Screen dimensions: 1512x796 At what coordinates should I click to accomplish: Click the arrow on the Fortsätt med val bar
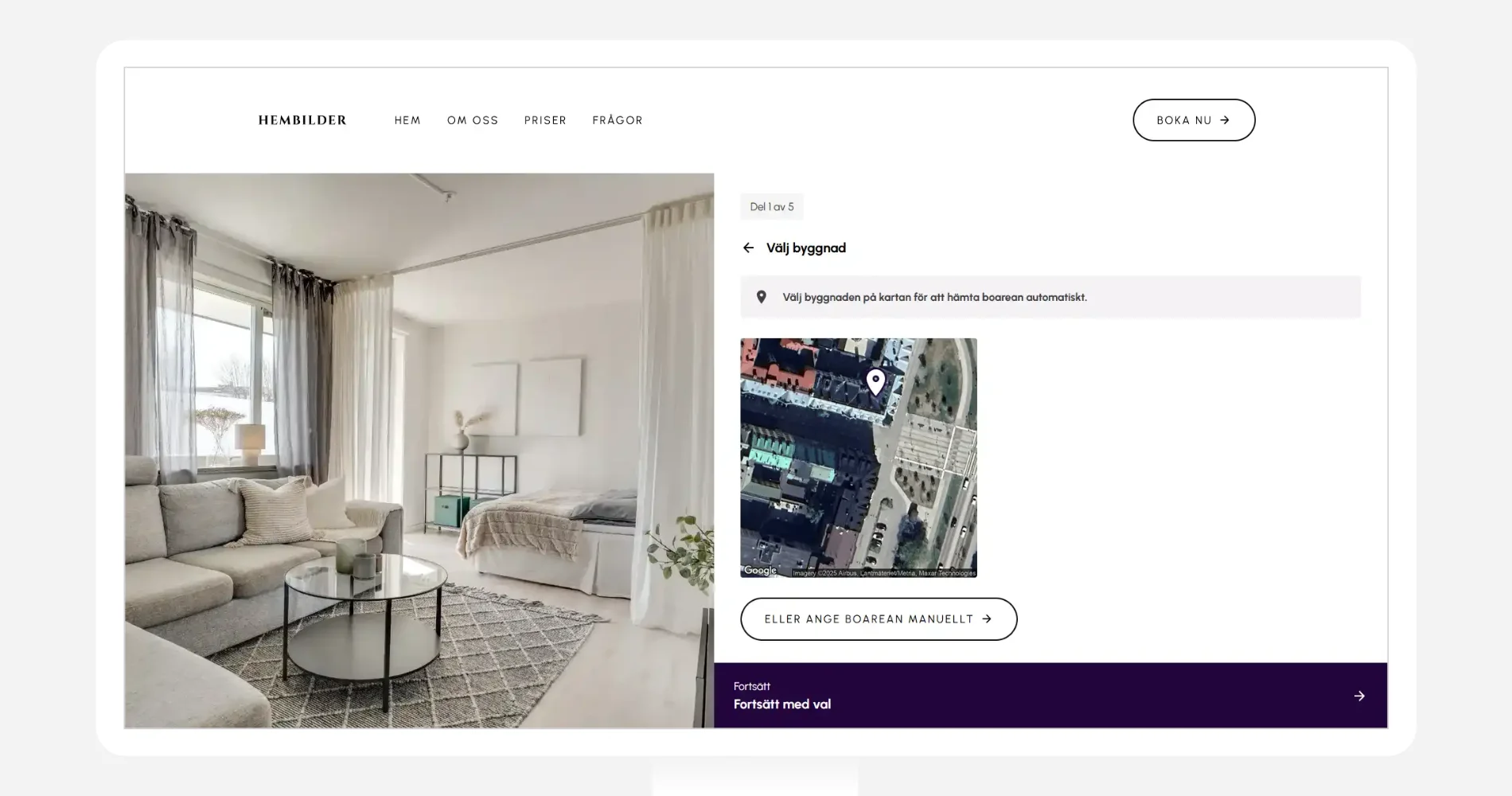pyautogui.click(x=1359, y=696)
